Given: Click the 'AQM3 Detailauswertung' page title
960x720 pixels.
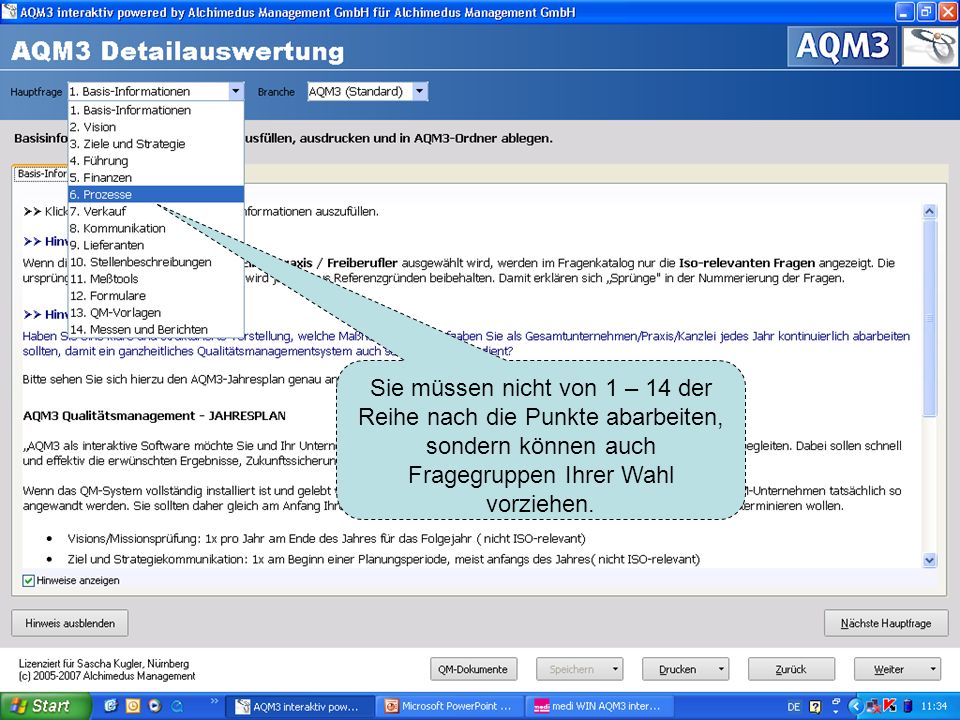Looking at the screenshot, I should pyautogui.click(x=178, y=51).
